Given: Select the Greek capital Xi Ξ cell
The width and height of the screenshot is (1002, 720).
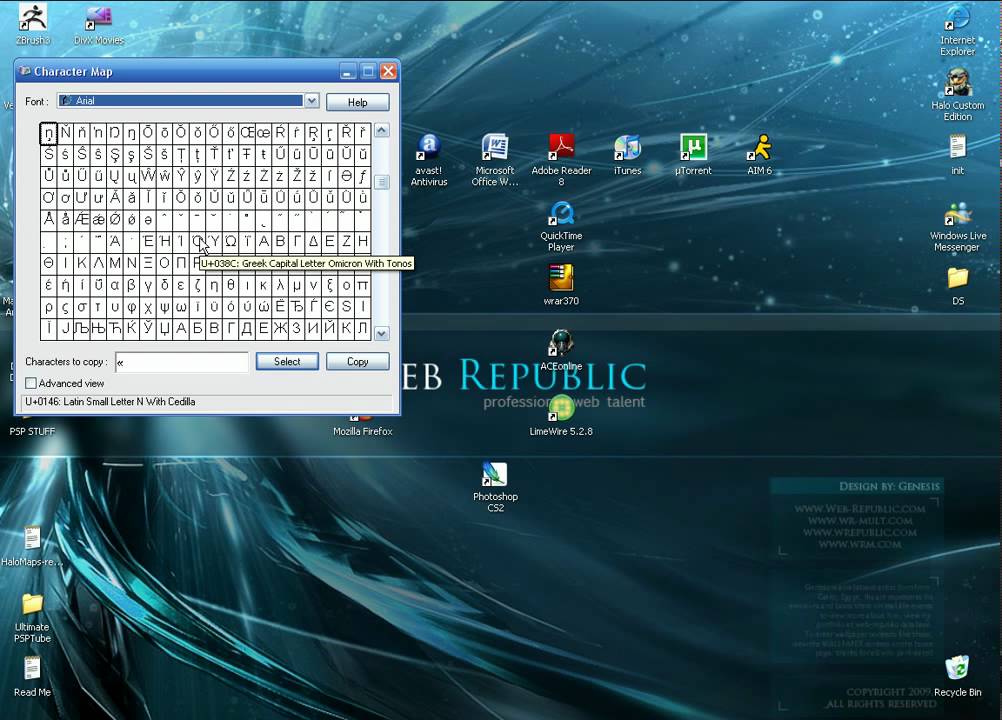Looking at the screenshot, I should [148, 263].
